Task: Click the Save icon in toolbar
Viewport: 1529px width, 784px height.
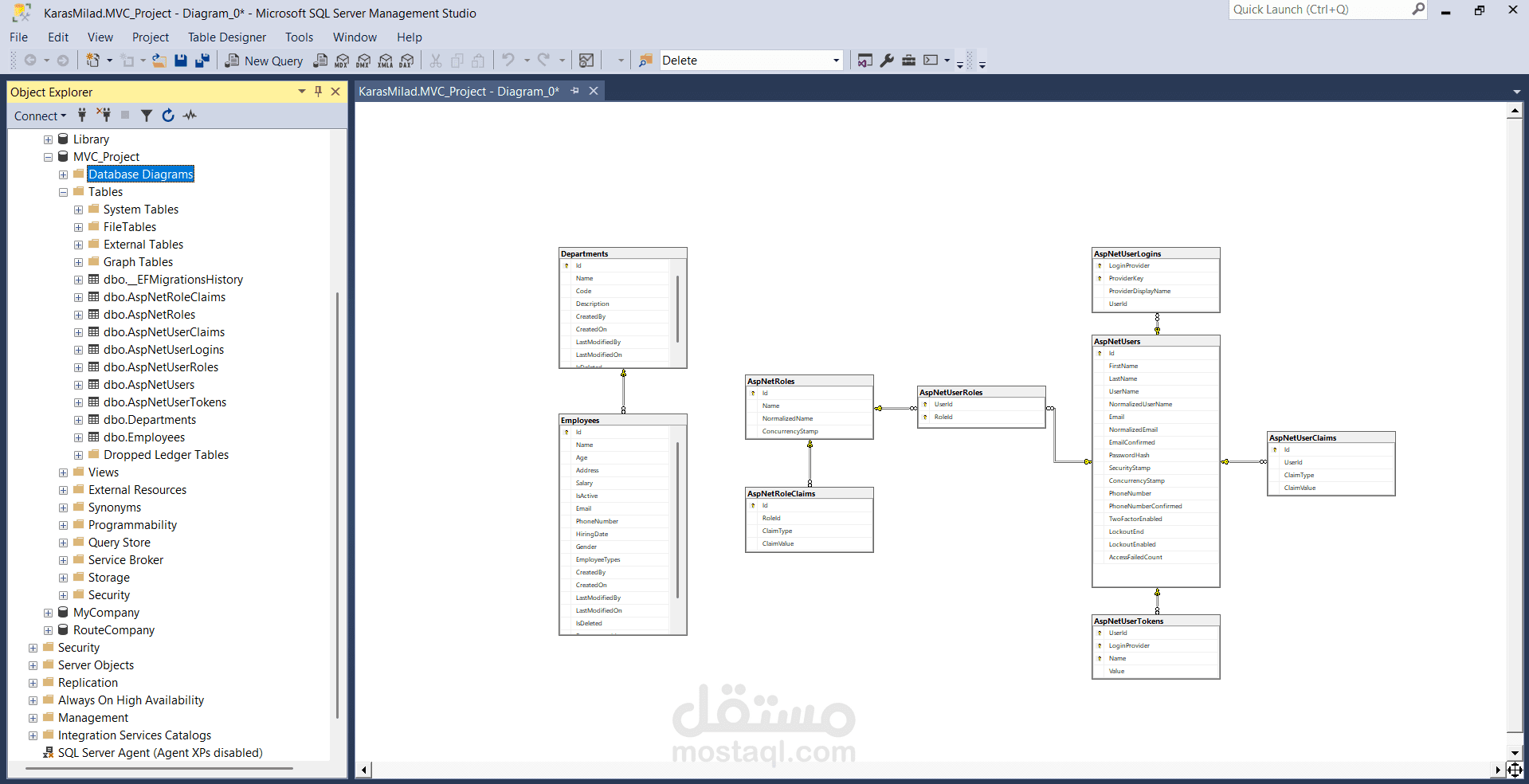Action: [x=181, y=61]
